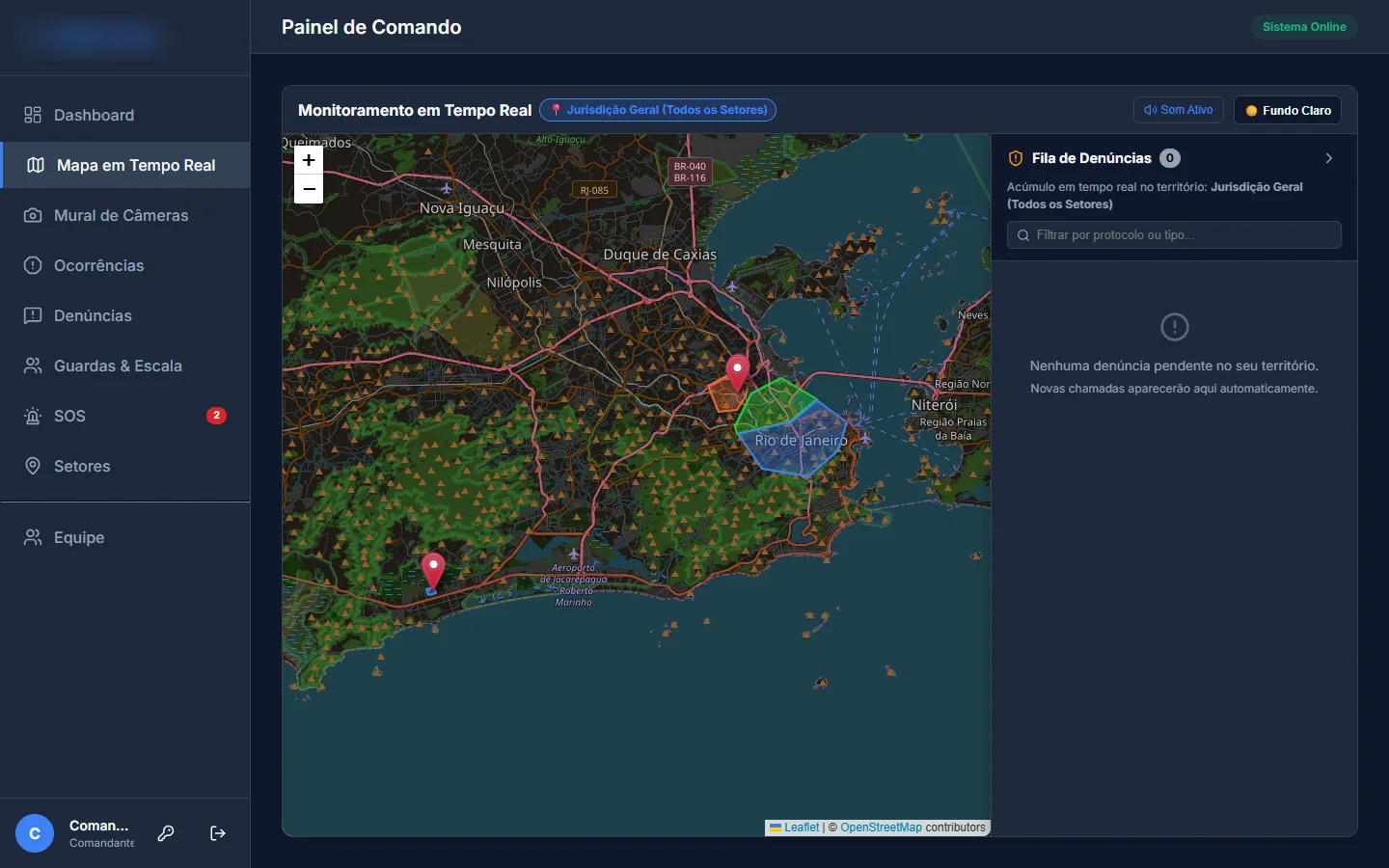
Task: Click the Painel de Comando heading
Action: point(371,27)
